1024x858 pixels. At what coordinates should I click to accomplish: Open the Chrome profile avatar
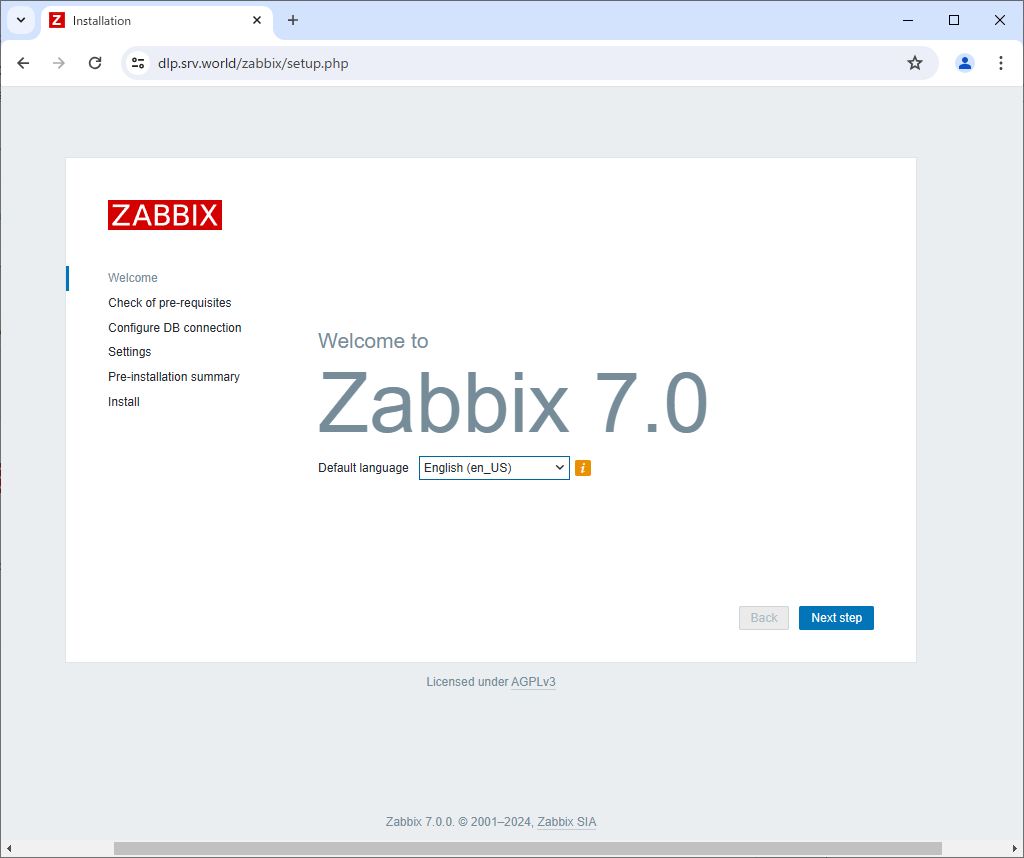point(965,63)
